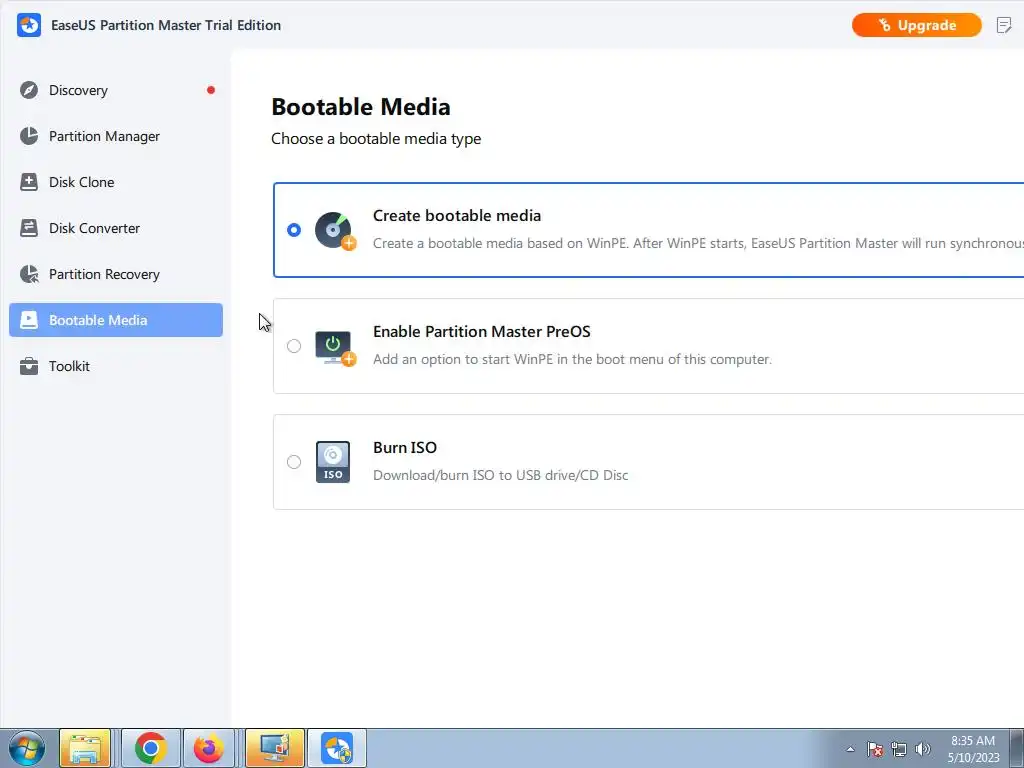Open the Toolkit section
Viewport: 1024px width, 768px height.
116,366
